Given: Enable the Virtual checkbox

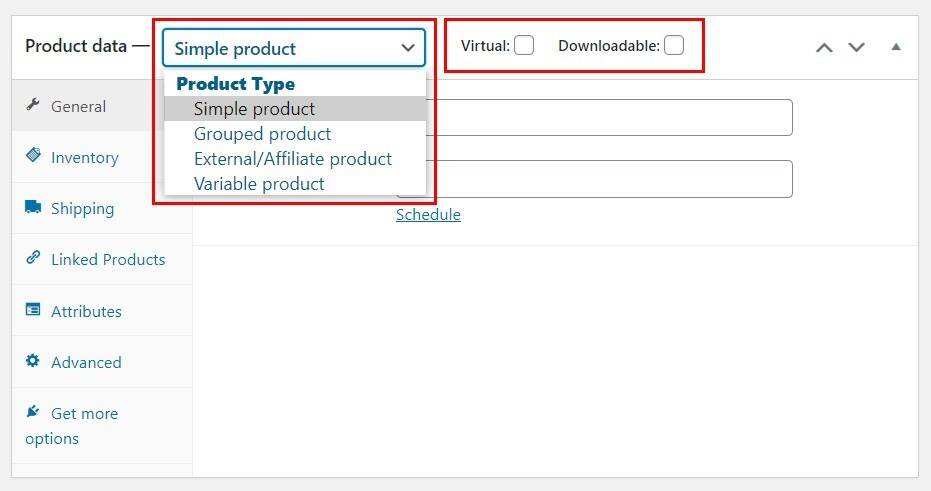Looking at the screenshot, I should [x=524, y=45].
